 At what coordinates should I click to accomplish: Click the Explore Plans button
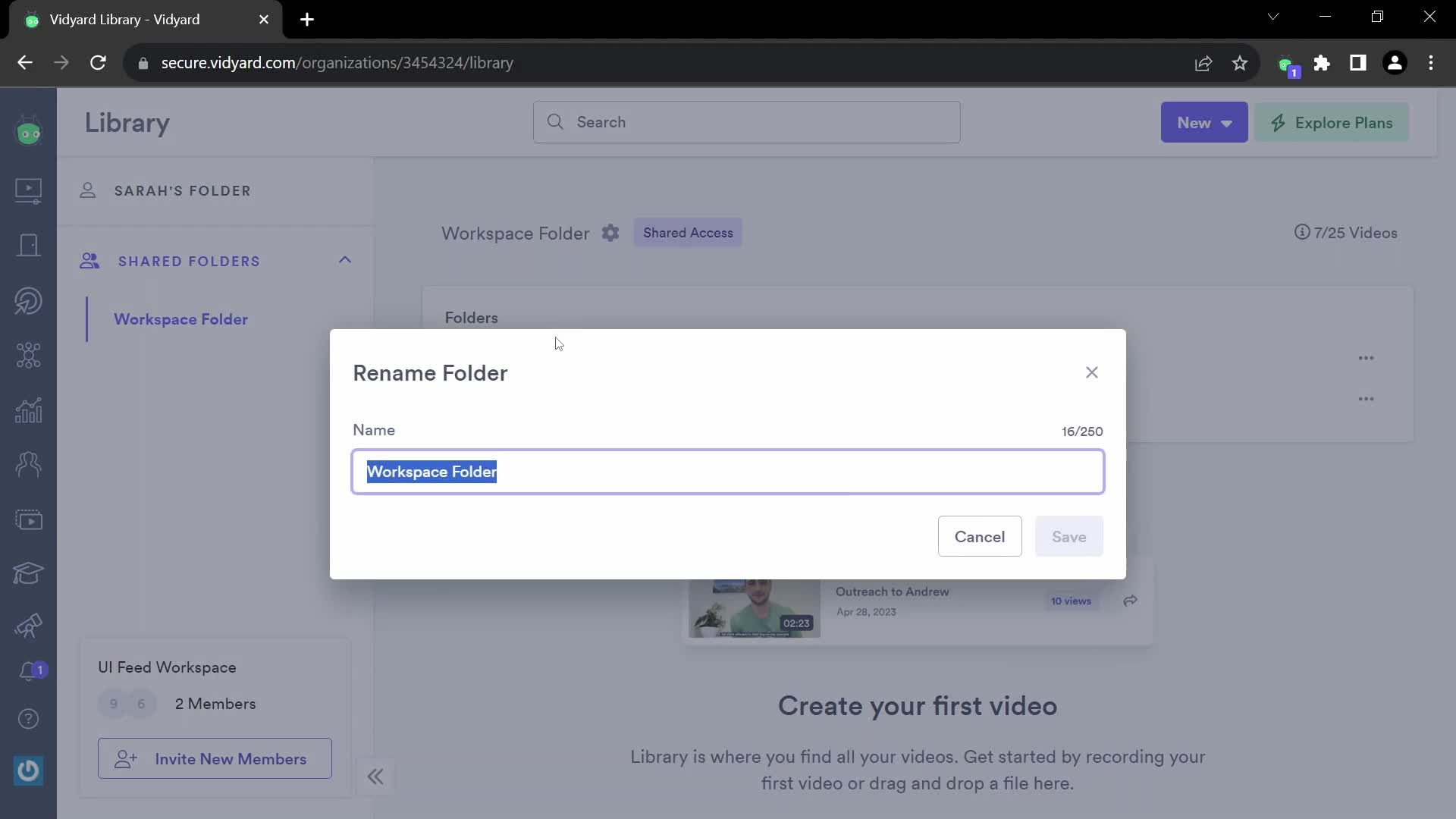pos(1332,123)
